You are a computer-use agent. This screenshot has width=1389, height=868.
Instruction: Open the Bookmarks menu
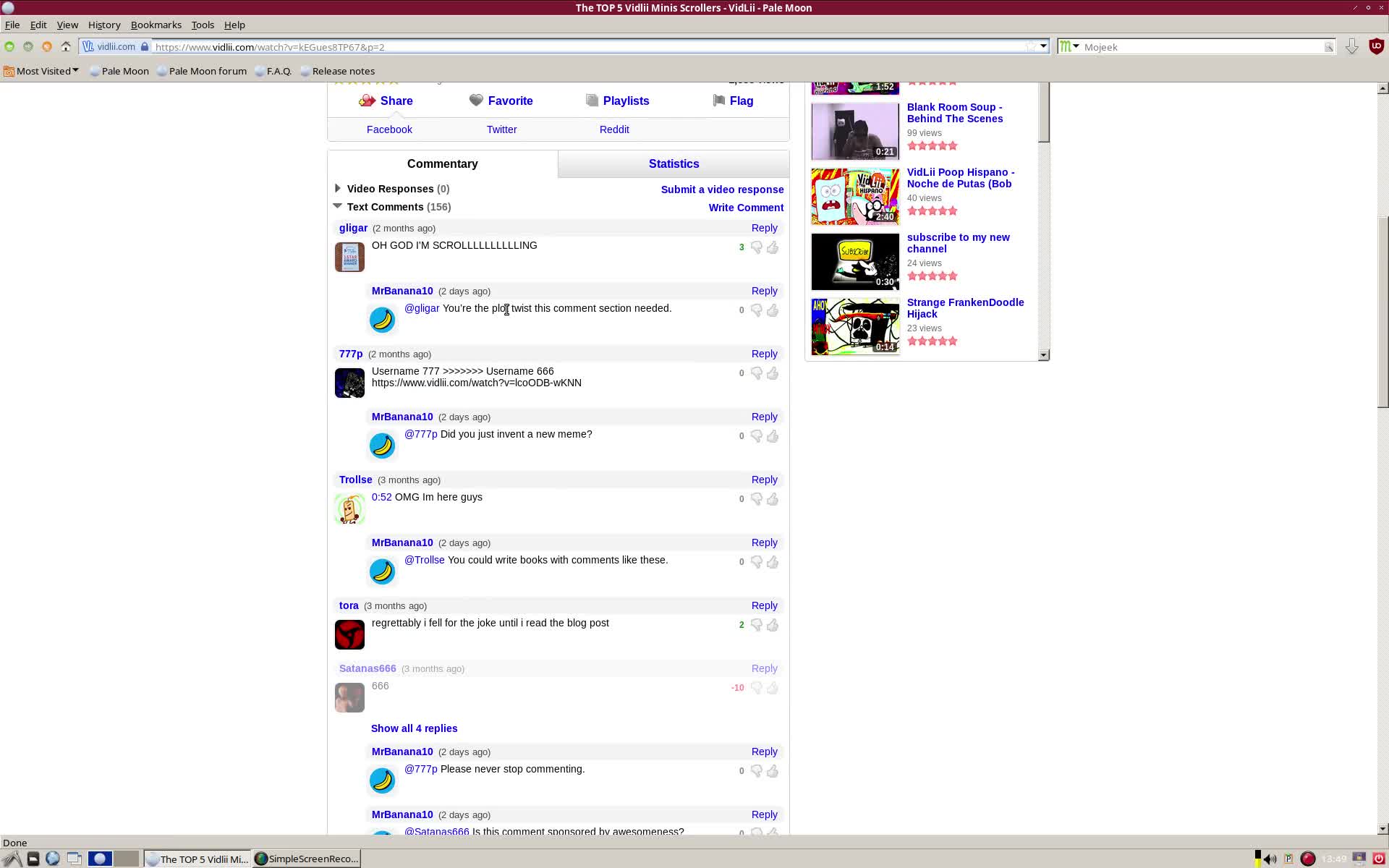coord(156,25)
